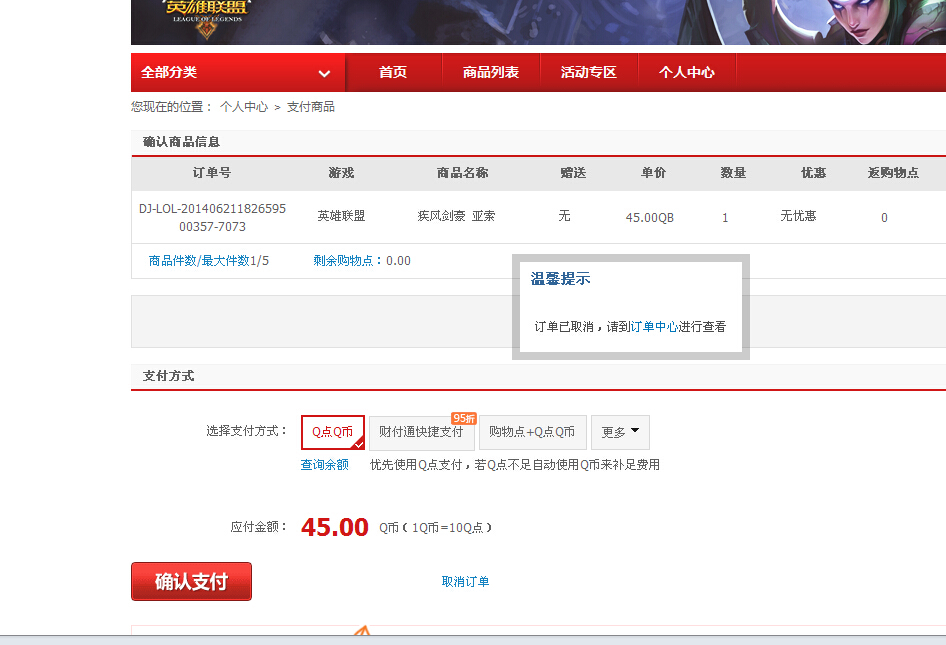Click the 英雄联盟 game cell
This screenshot has height=645, width=946.
pyautogui.click(x=341, y=216)
